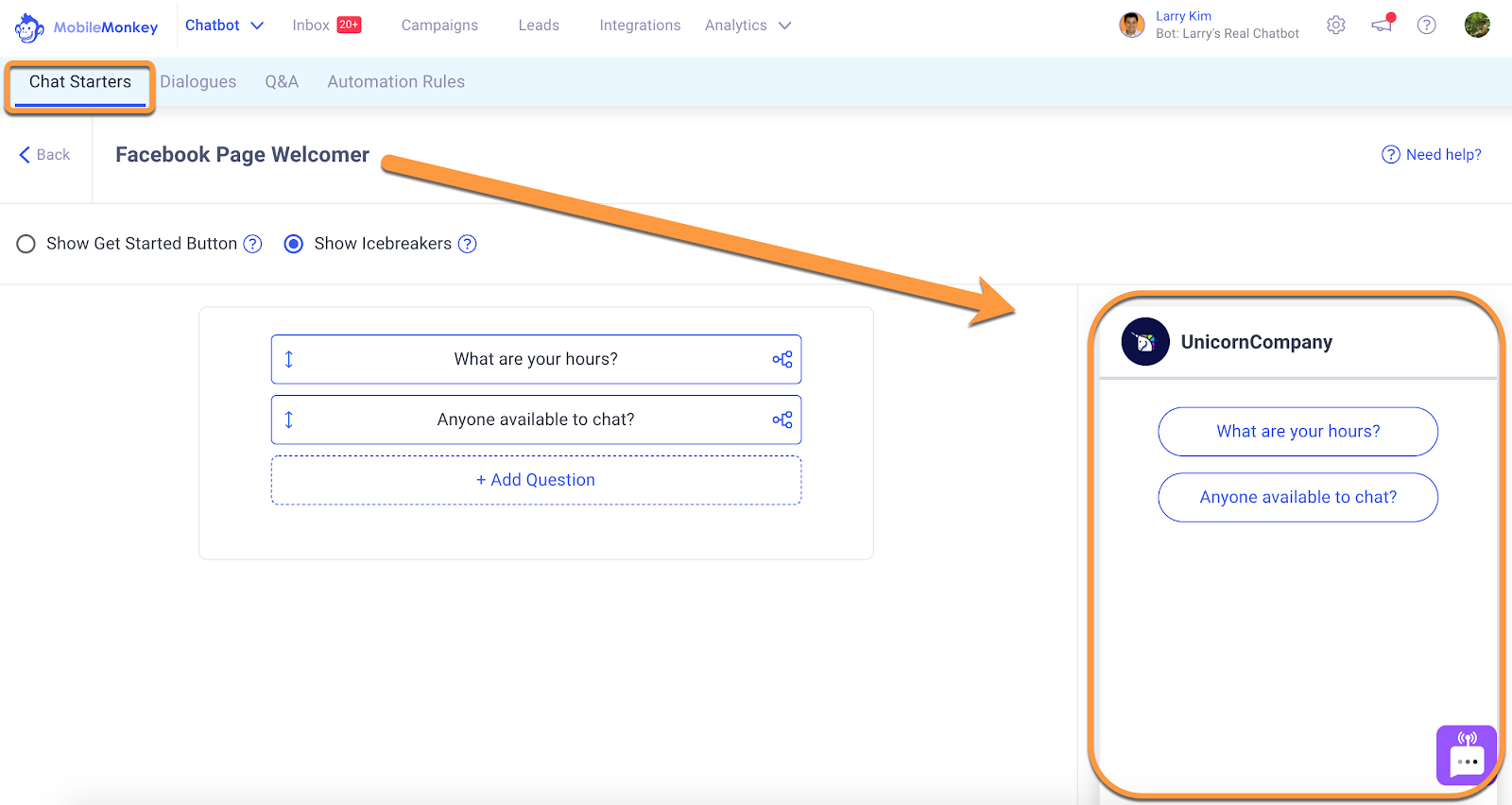The image size is (1512, 805).
Task: Click the MobileMonkey logo
Action: [86, 27]
